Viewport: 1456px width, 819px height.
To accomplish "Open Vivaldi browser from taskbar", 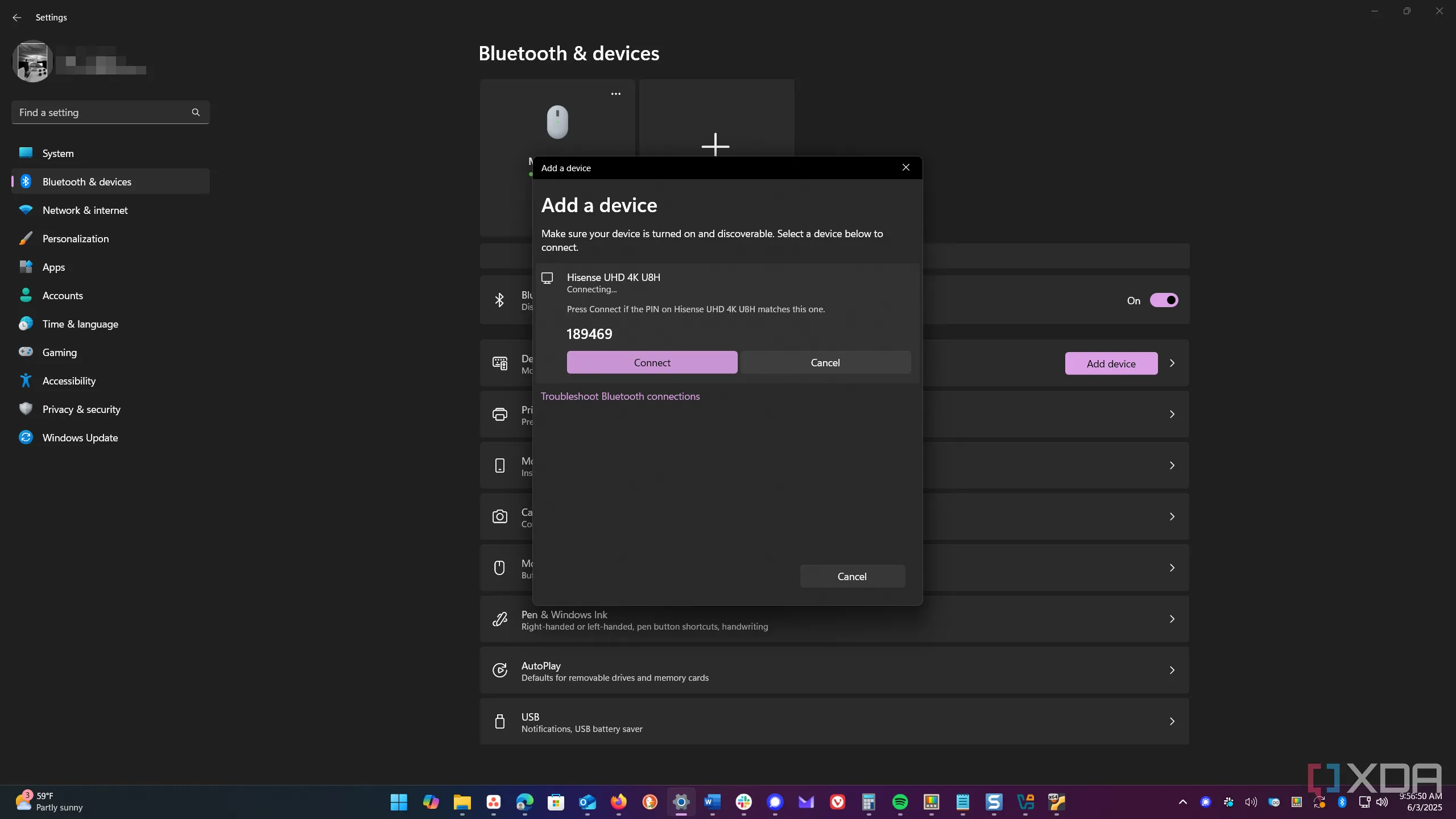I will click(x=837, y=802).
